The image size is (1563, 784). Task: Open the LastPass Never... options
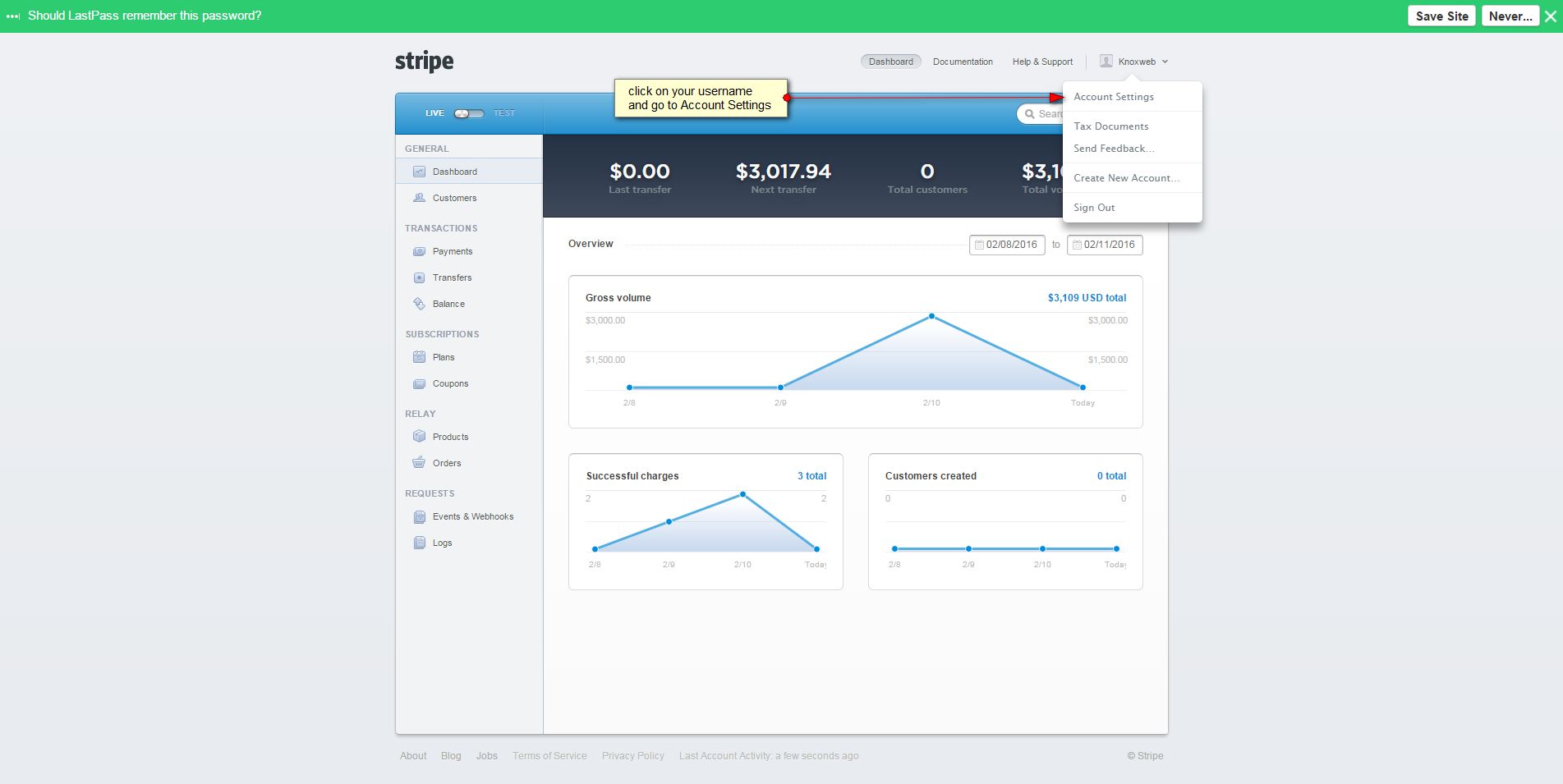[x=1510, y=16]
